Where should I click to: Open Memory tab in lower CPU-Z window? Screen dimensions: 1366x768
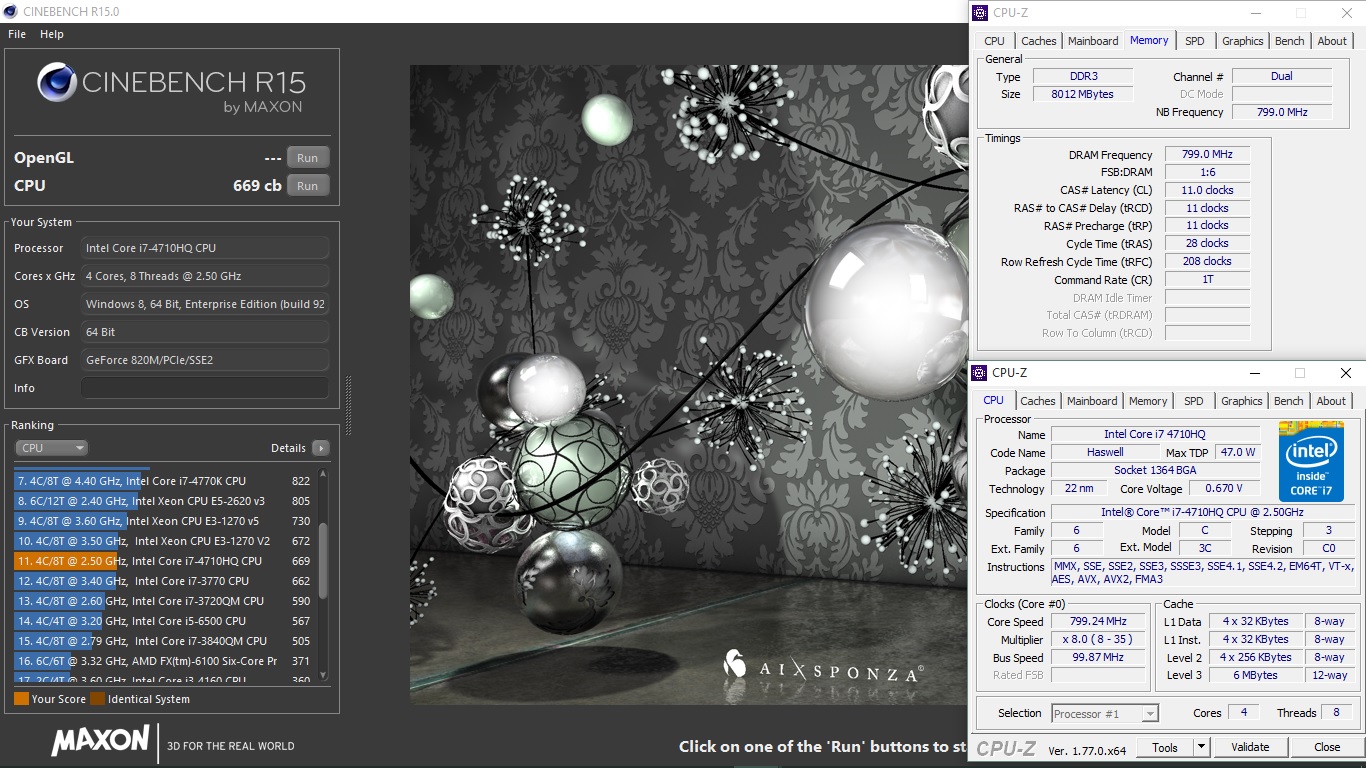(1148, 401)
